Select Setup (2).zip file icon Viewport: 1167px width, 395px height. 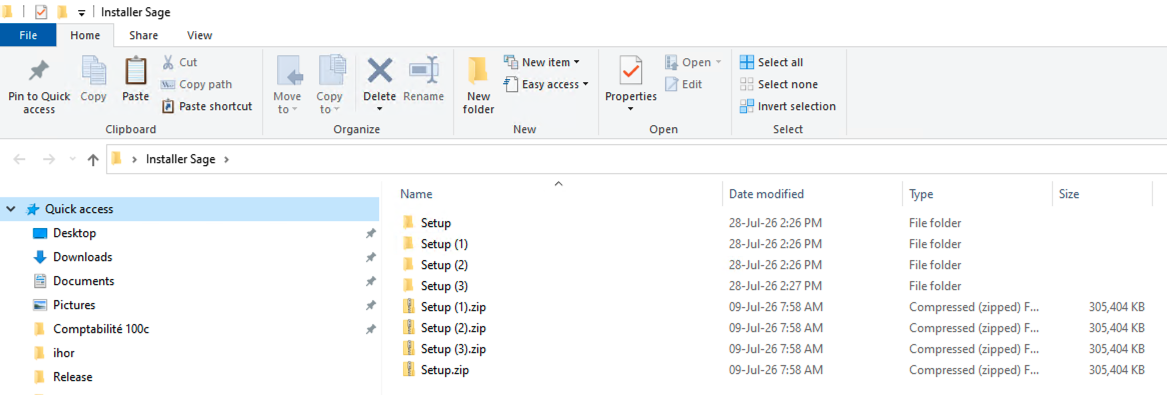[408, 327]
